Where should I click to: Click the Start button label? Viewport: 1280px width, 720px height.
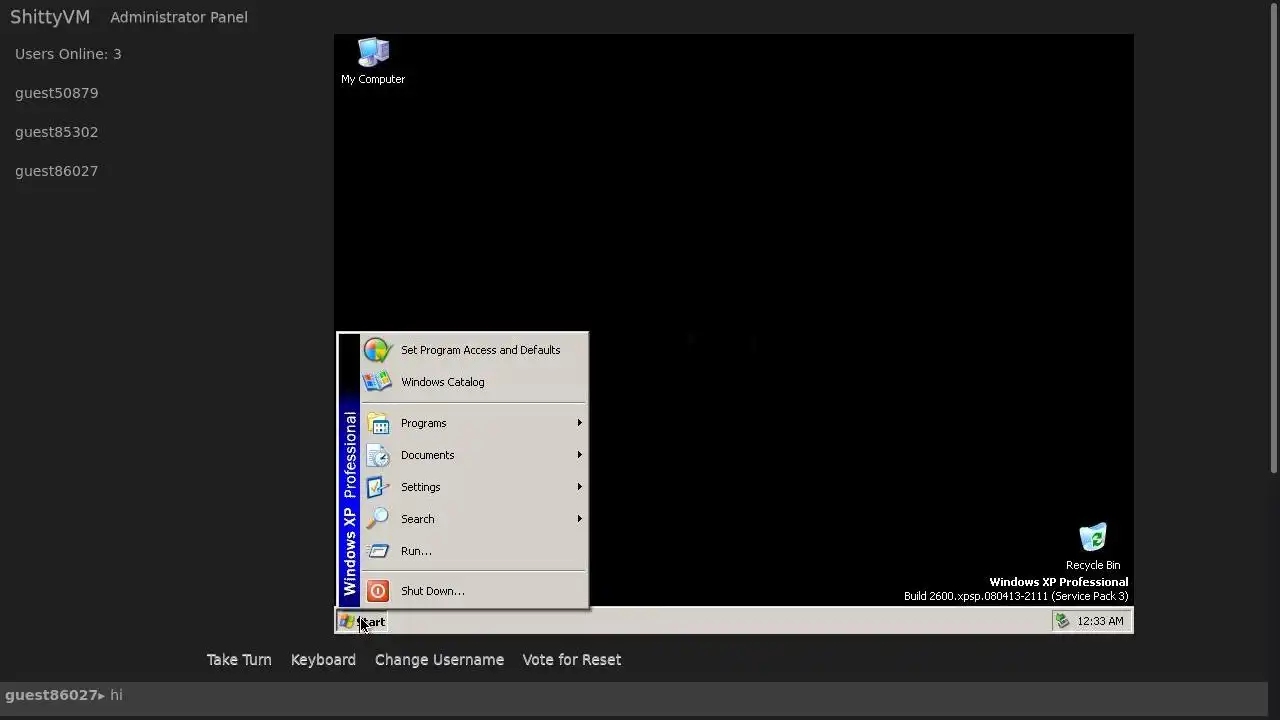click(x=371, y=622)
